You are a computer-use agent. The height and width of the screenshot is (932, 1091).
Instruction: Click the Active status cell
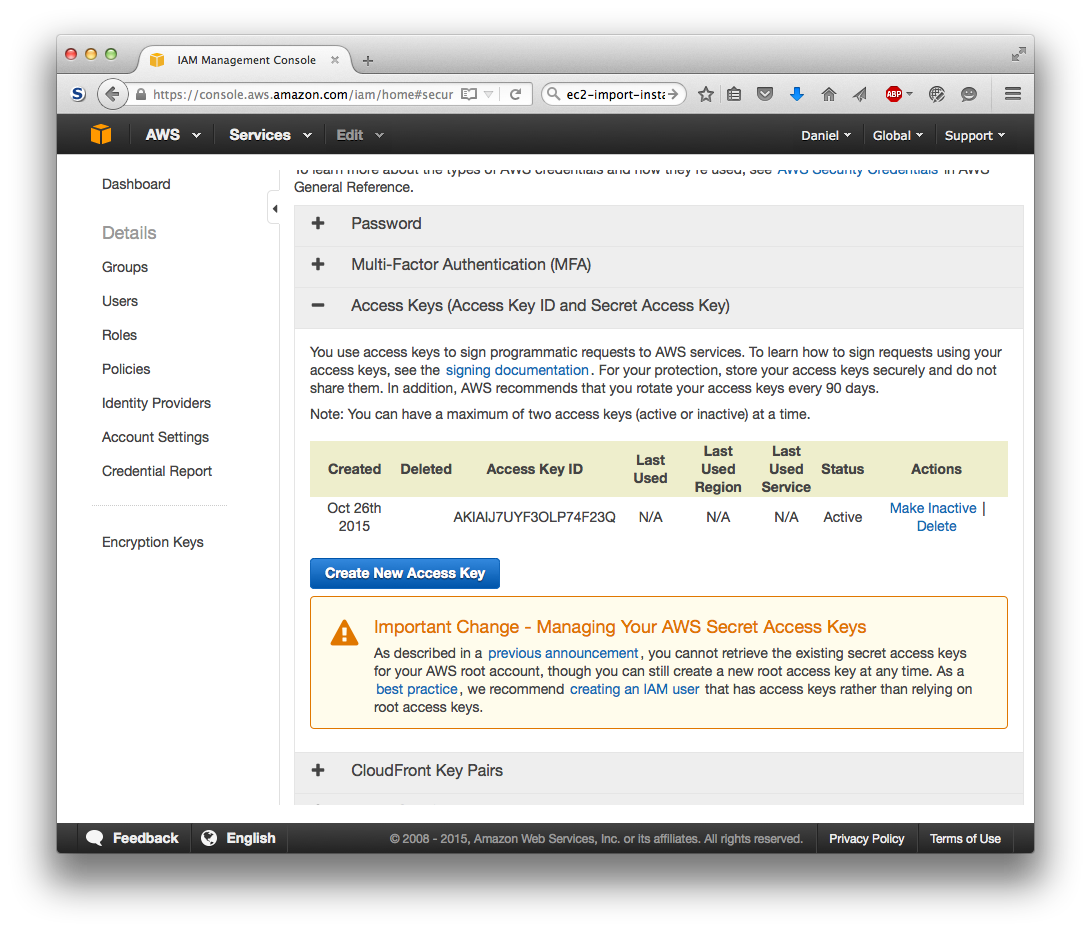(x=843, y=517)
